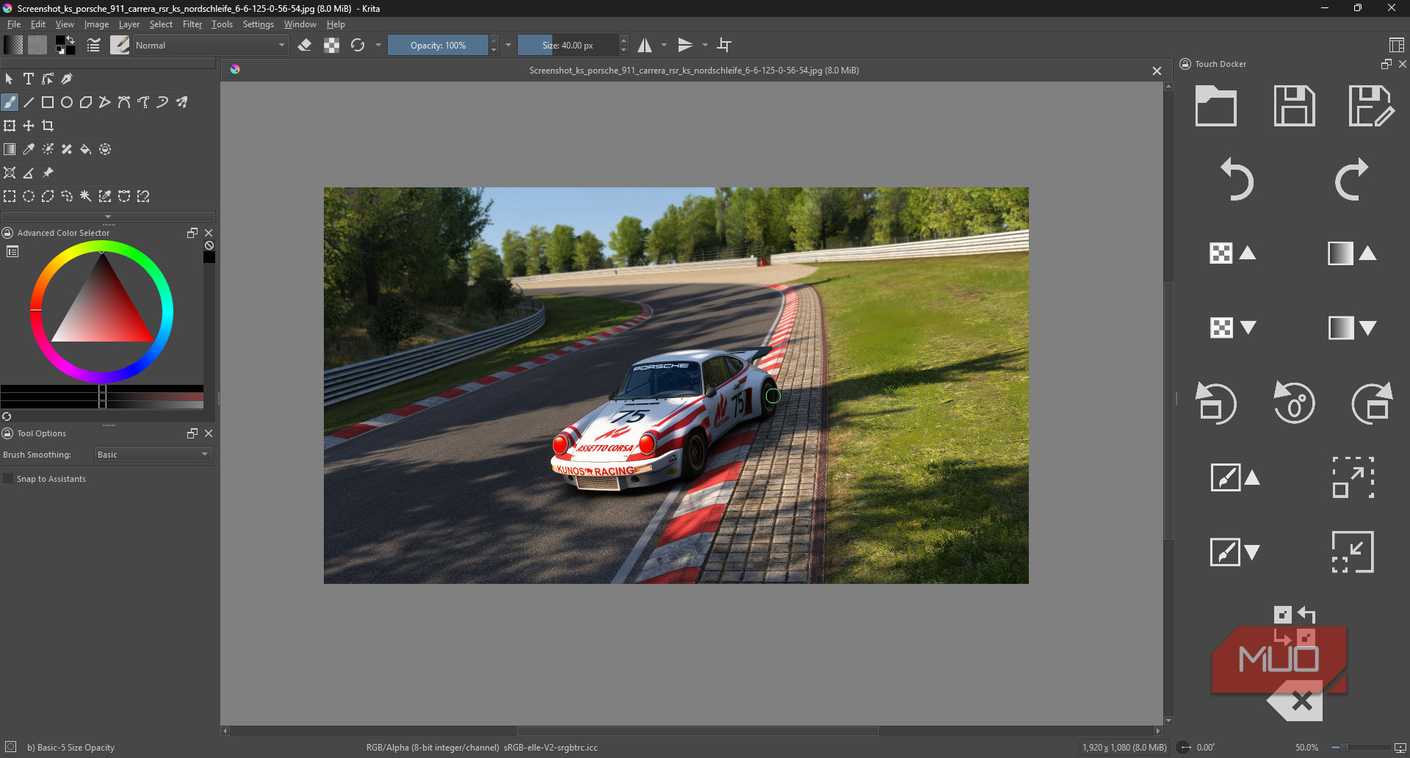Select the Text tool
This screenshot has height=758, width=1410.
pos(28,79)
